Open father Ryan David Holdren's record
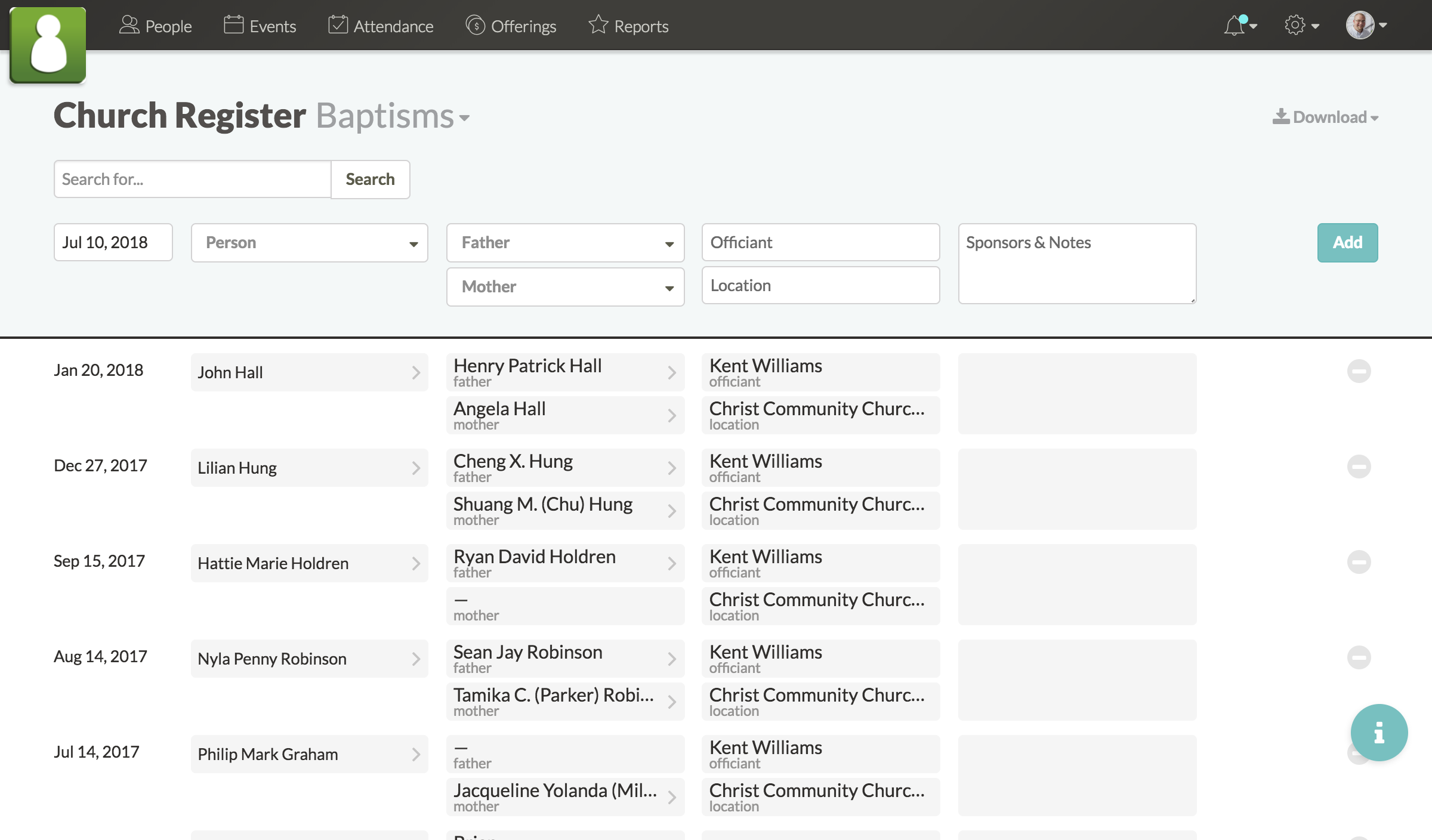Image resolution: width=1432 pixels, height=840 pixels. [x=565, y=563]
